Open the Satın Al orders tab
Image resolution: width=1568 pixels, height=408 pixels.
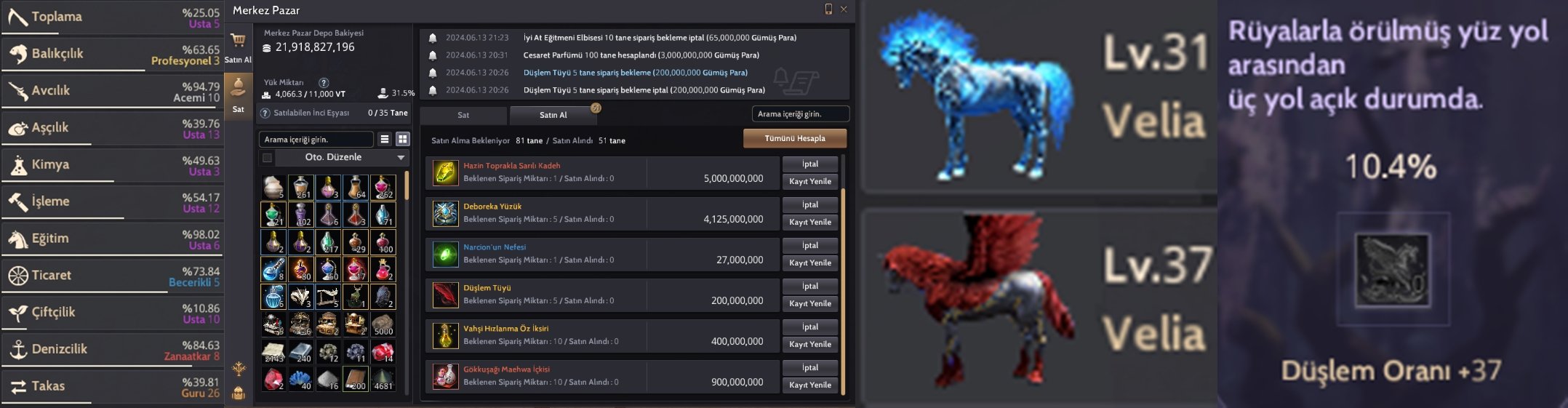click(553, 115)
